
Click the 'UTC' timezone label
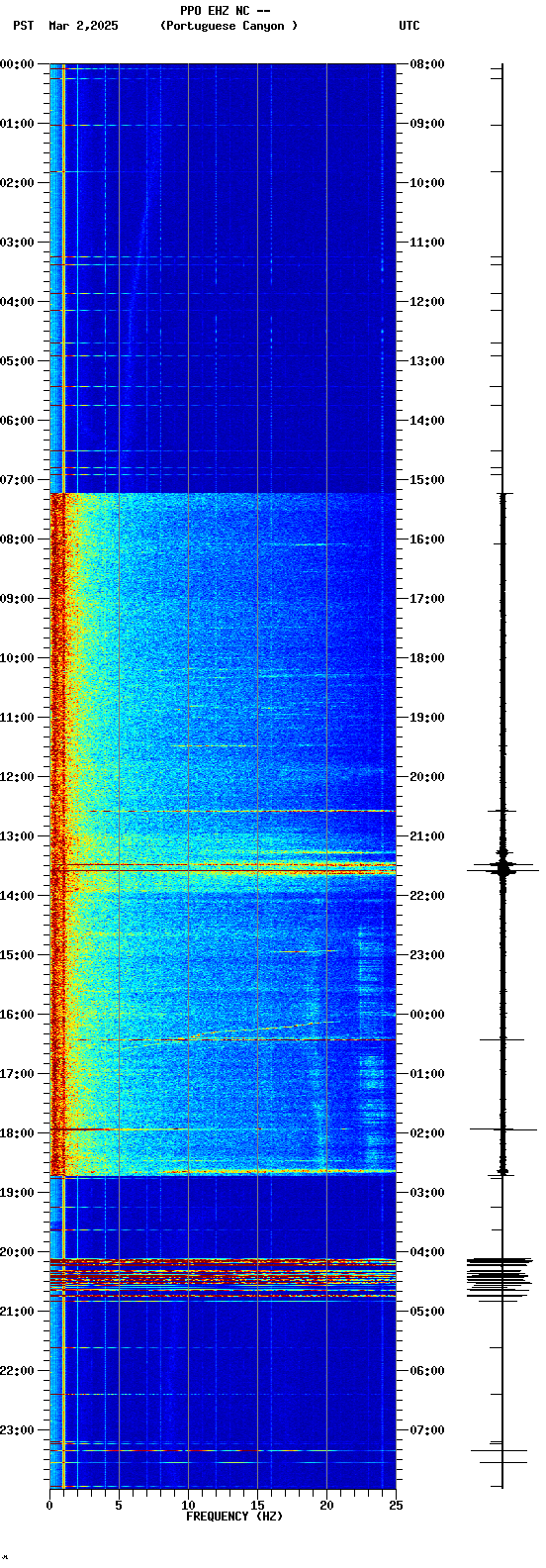click(409, 26)
